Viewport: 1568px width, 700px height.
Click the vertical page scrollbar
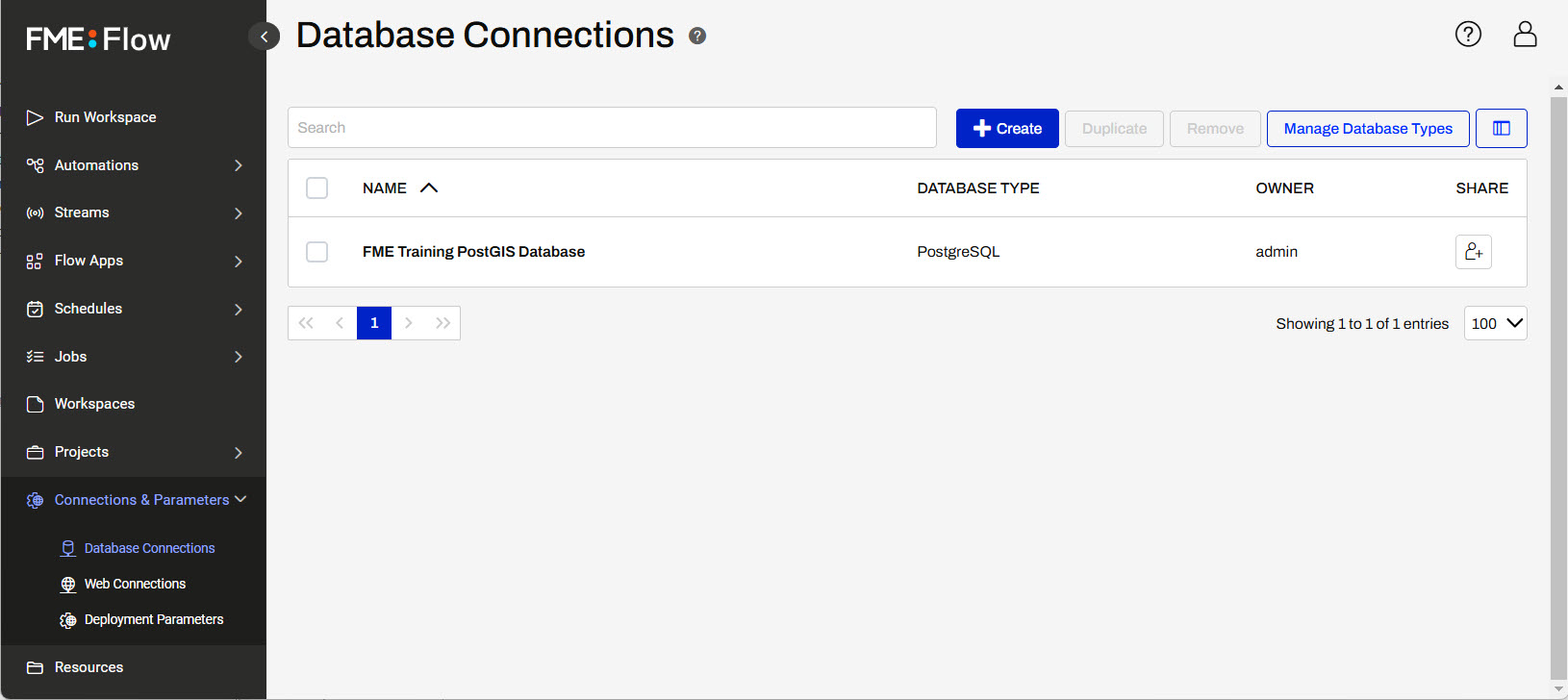coord(1558,385)
